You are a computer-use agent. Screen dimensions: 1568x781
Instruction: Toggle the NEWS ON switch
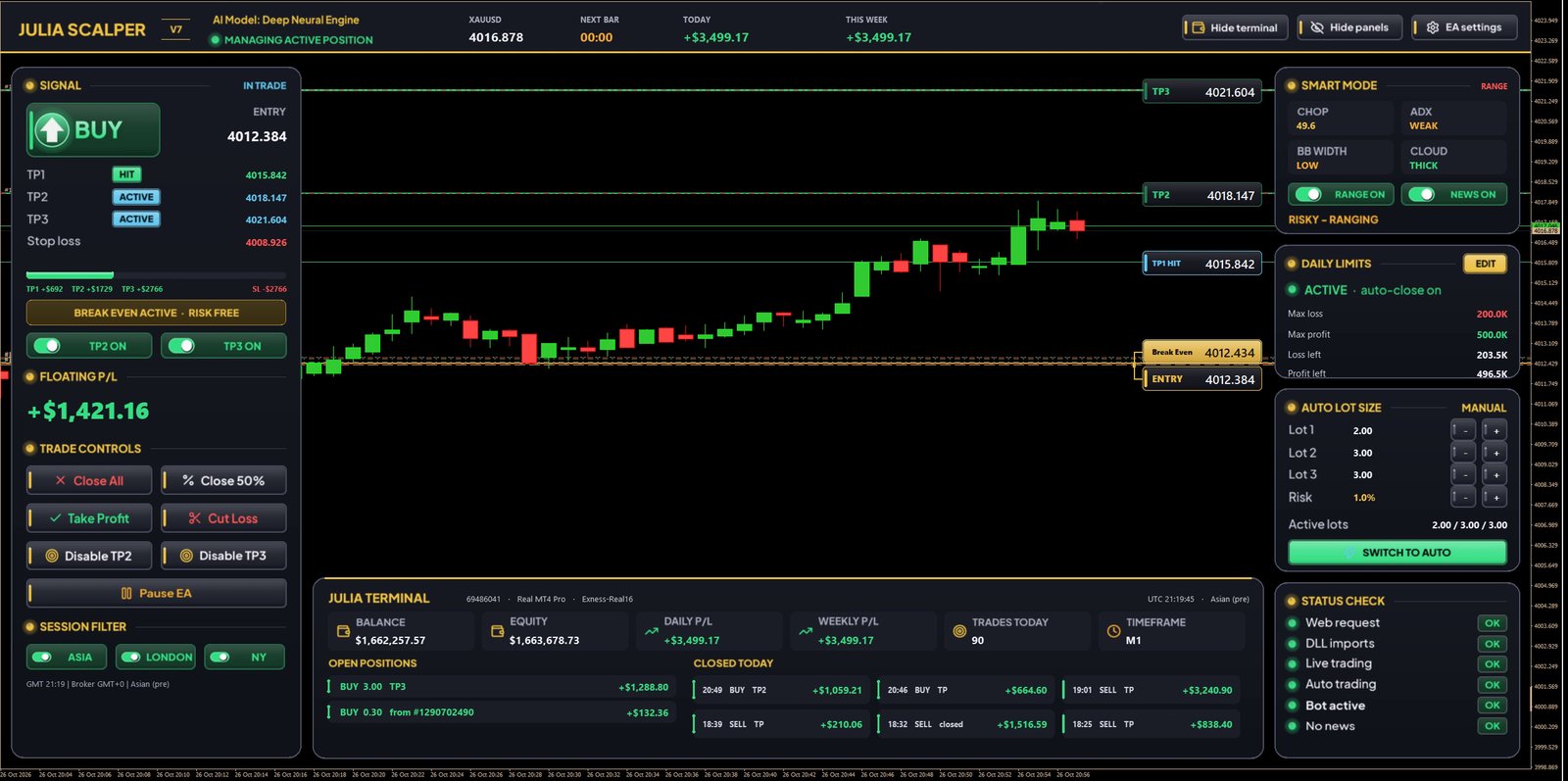pos(1422,194)
